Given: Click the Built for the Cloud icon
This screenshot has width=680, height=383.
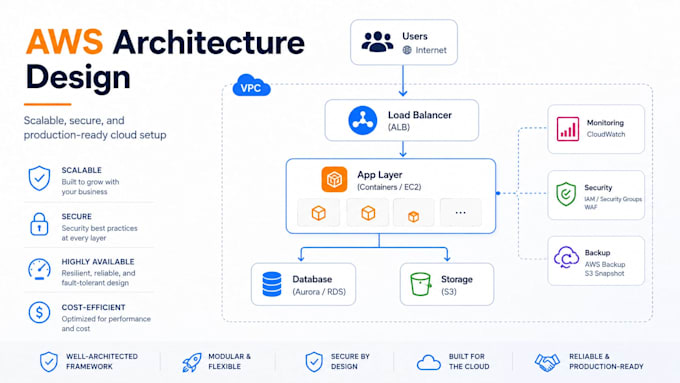Looking at the screenshot, I should (428, 362).
